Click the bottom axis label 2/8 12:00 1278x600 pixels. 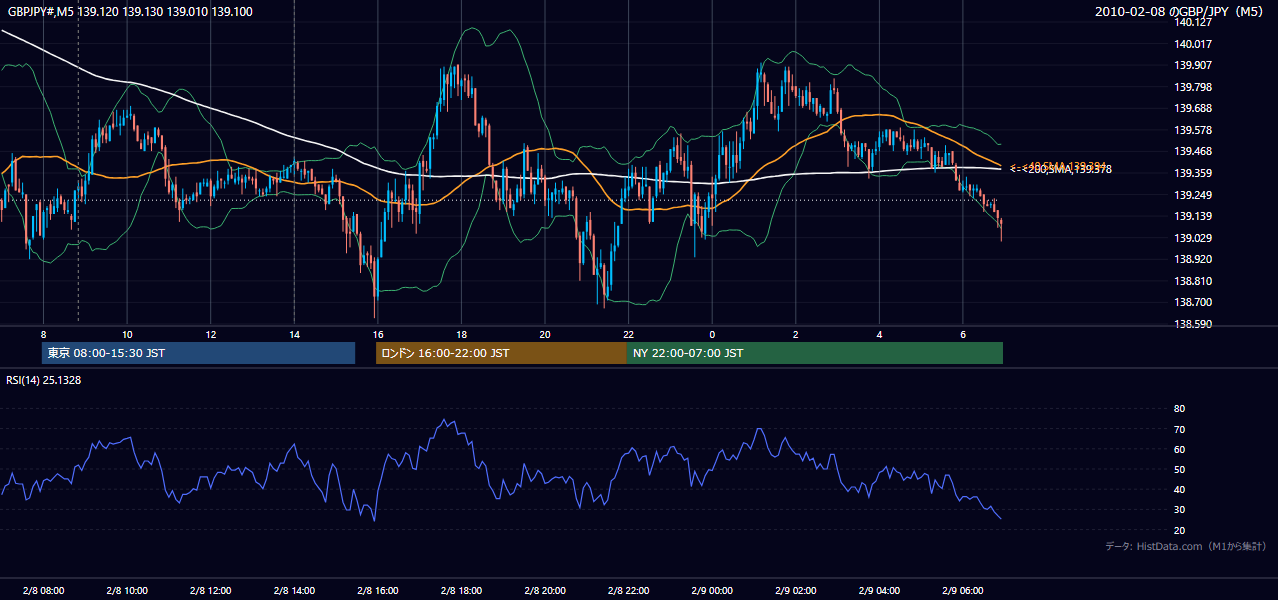(211, 590)
